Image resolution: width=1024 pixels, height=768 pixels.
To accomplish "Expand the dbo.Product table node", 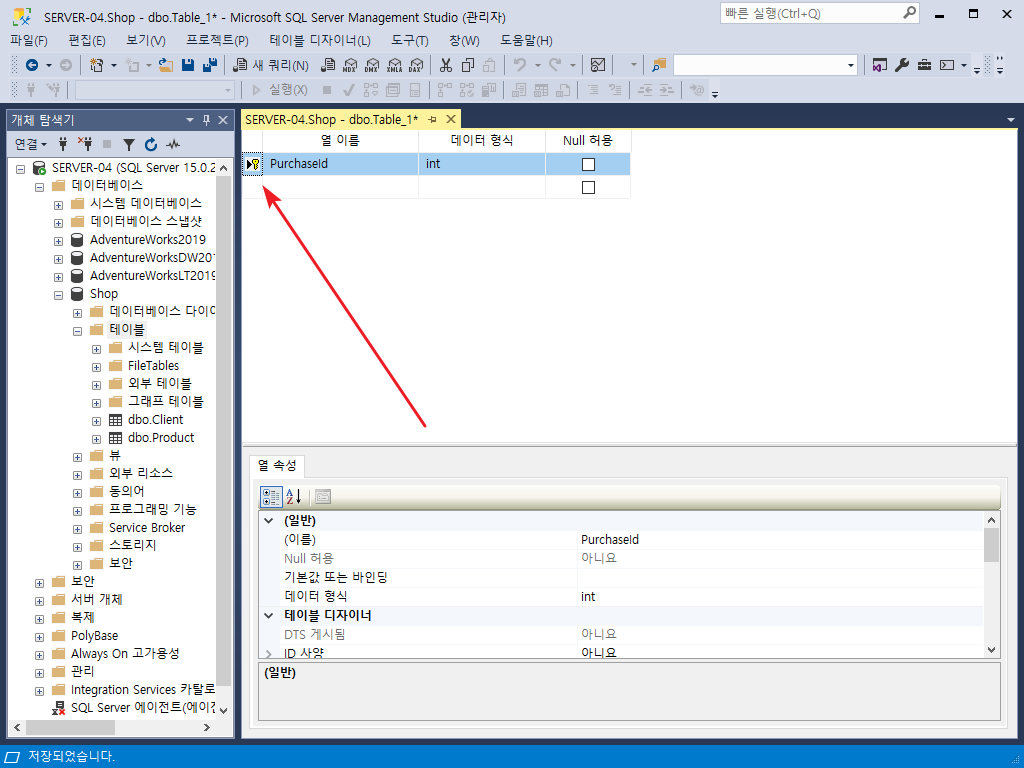I will (96, 439).
